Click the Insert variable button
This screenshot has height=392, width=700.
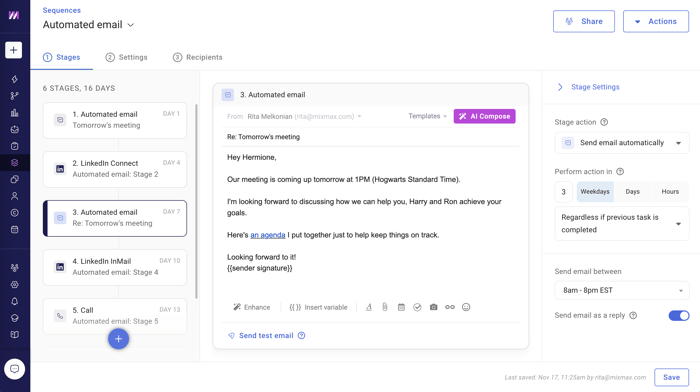(x=318, y=307)
